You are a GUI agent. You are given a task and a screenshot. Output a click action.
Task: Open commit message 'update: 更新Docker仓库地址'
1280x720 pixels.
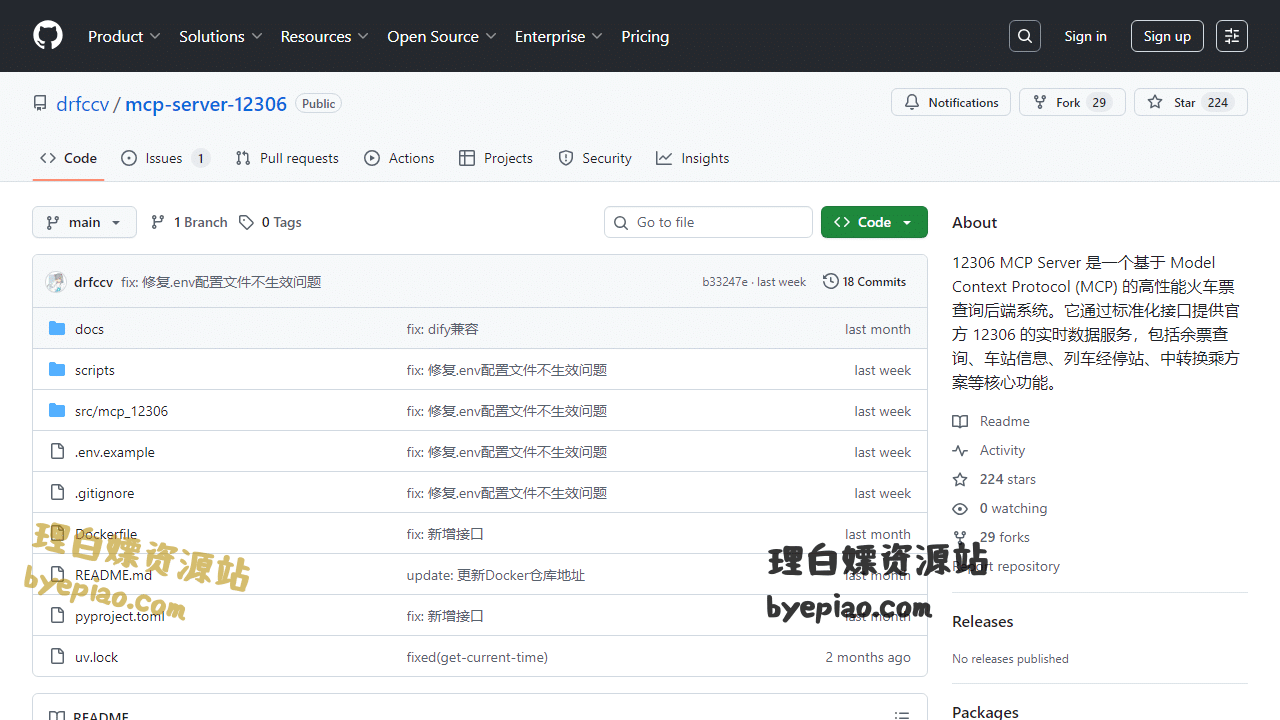(x=496, y=575)
